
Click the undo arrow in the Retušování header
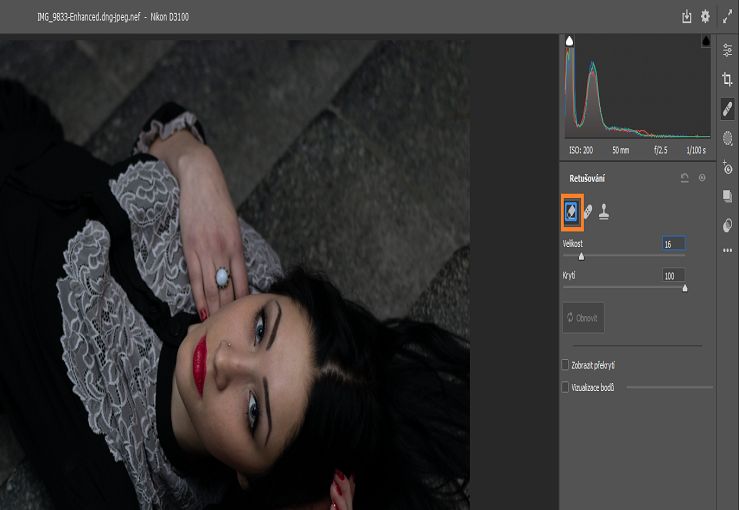coord(684,178)
